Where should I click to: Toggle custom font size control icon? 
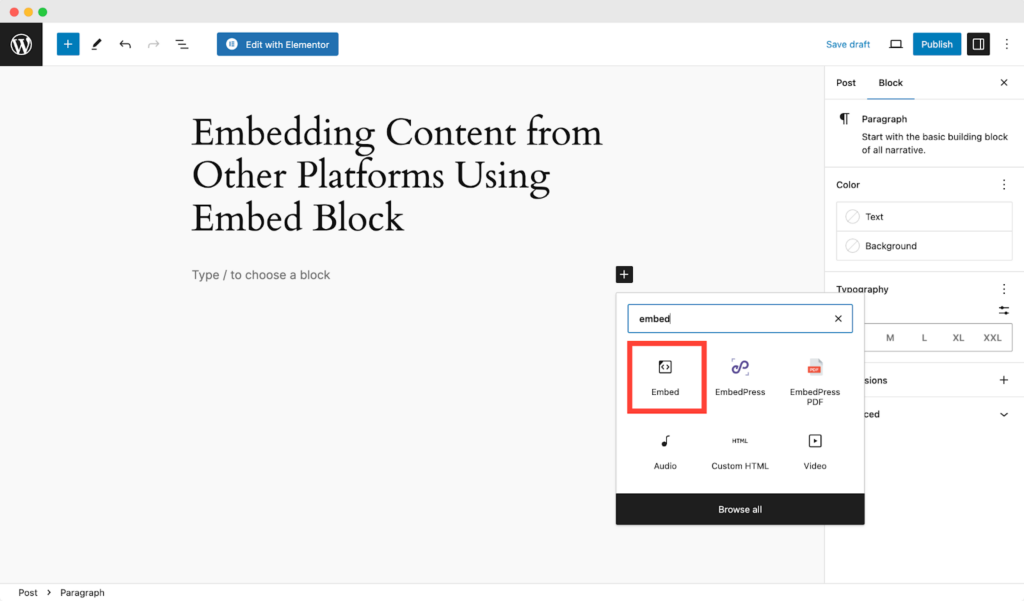1004,311
